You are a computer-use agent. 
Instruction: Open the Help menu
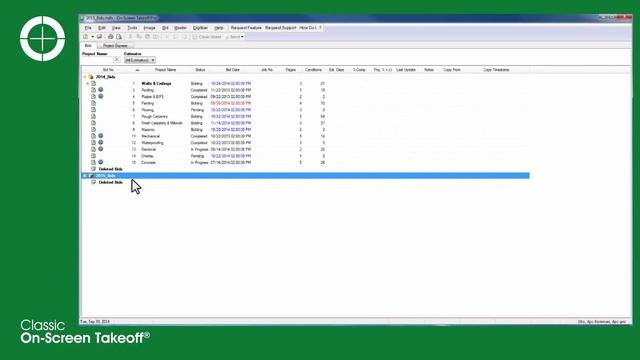click(x=219, y=28)
